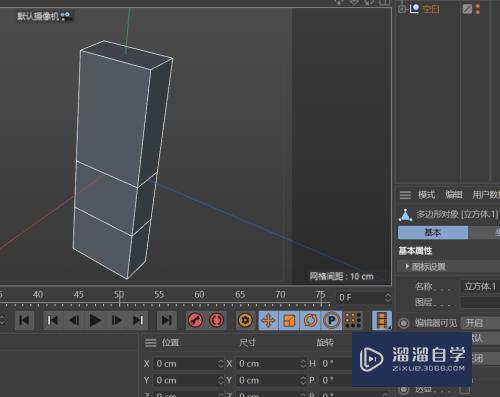This screenshot has height=397, width=500.
Task: Click the polygon object triangle icon
Action: tap(405, 215)
